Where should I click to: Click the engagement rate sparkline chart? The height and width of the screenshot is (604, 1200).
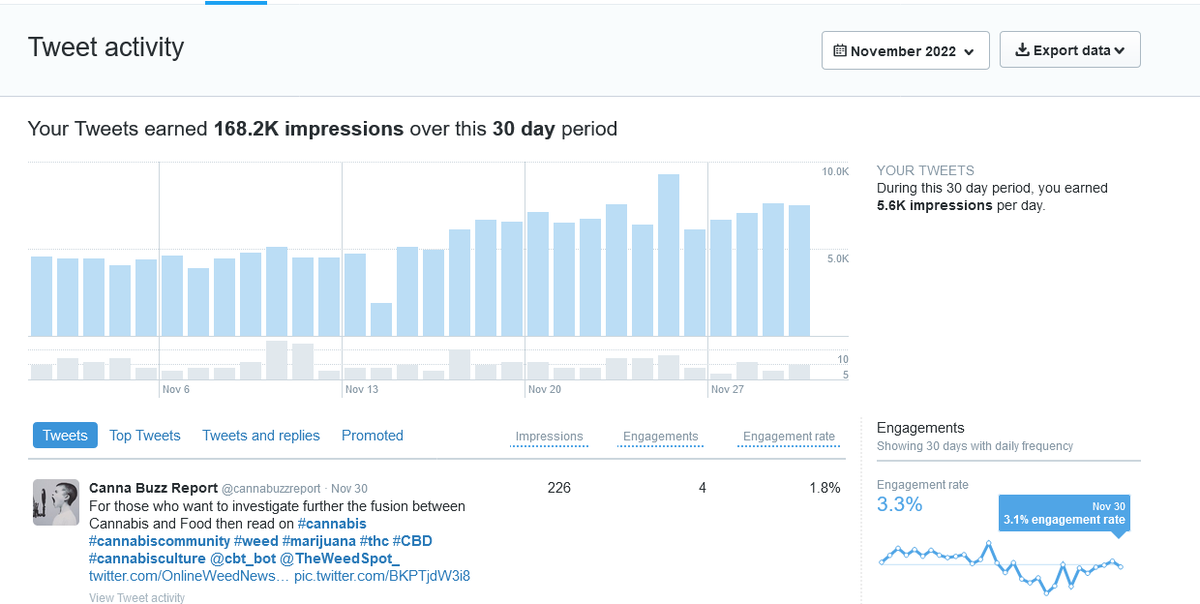coord(1001,567)
